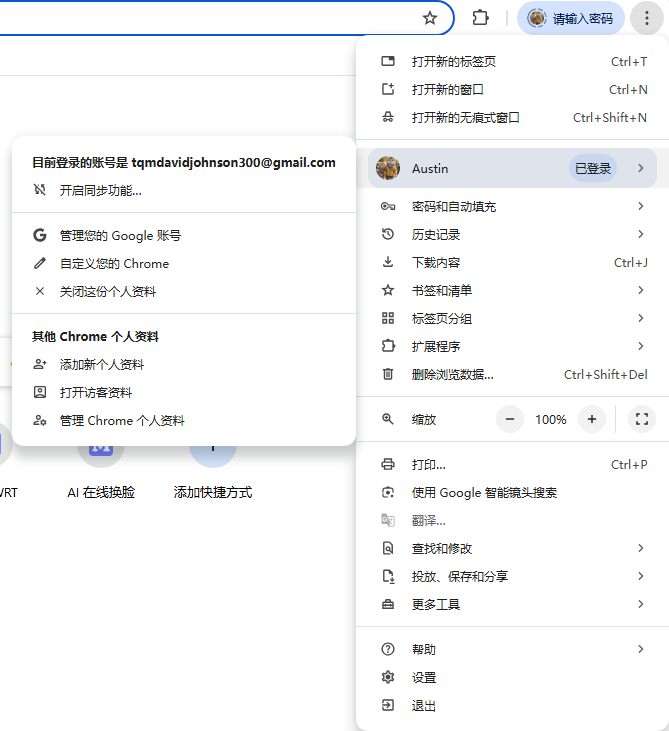The height and width of the screenshot is (731, 669).
Task: Select 使用 Google 智能镜头搜索
Action: tap(513, 493)
